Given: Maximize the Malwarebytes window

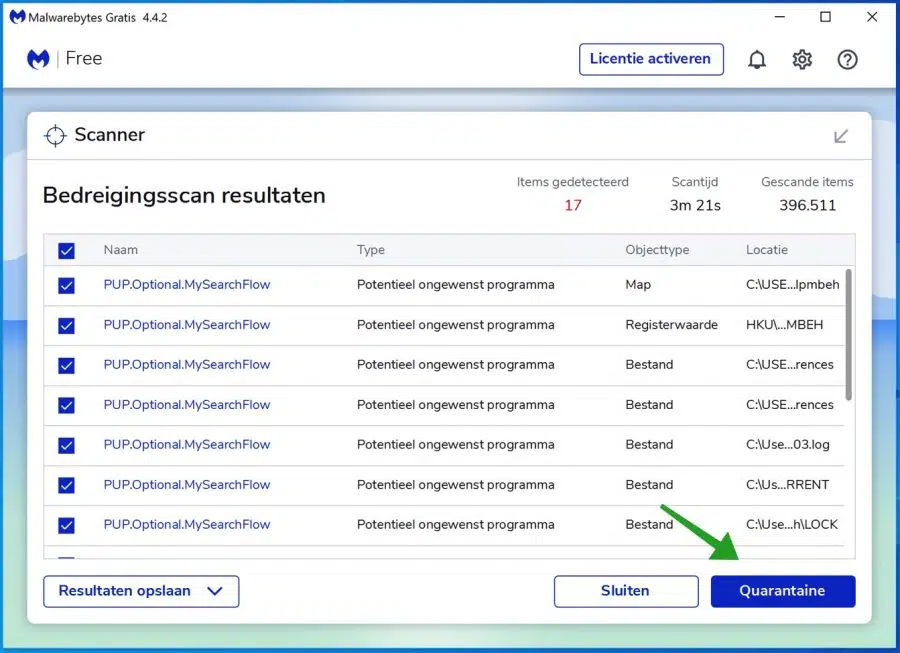Looking at the screenshot, I should (825, 17).
